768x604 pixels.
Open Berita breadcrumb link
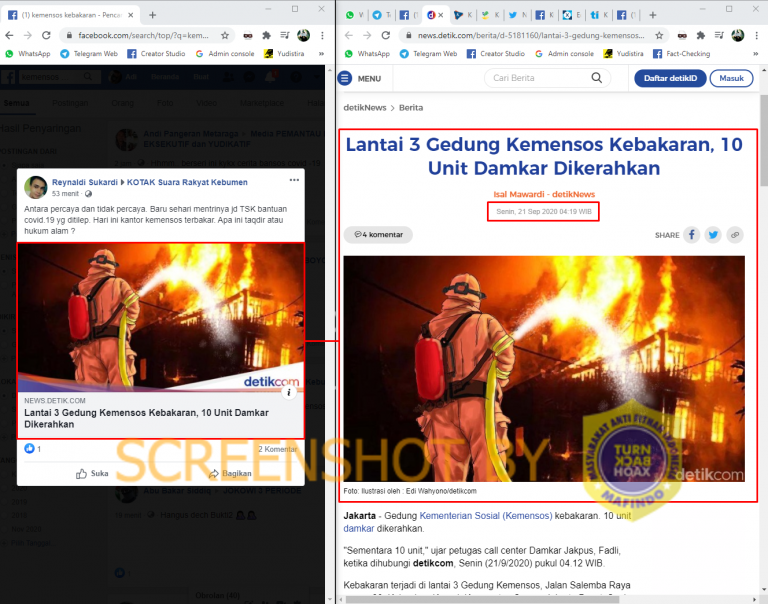pyautogui.click(x=411, y=108)
